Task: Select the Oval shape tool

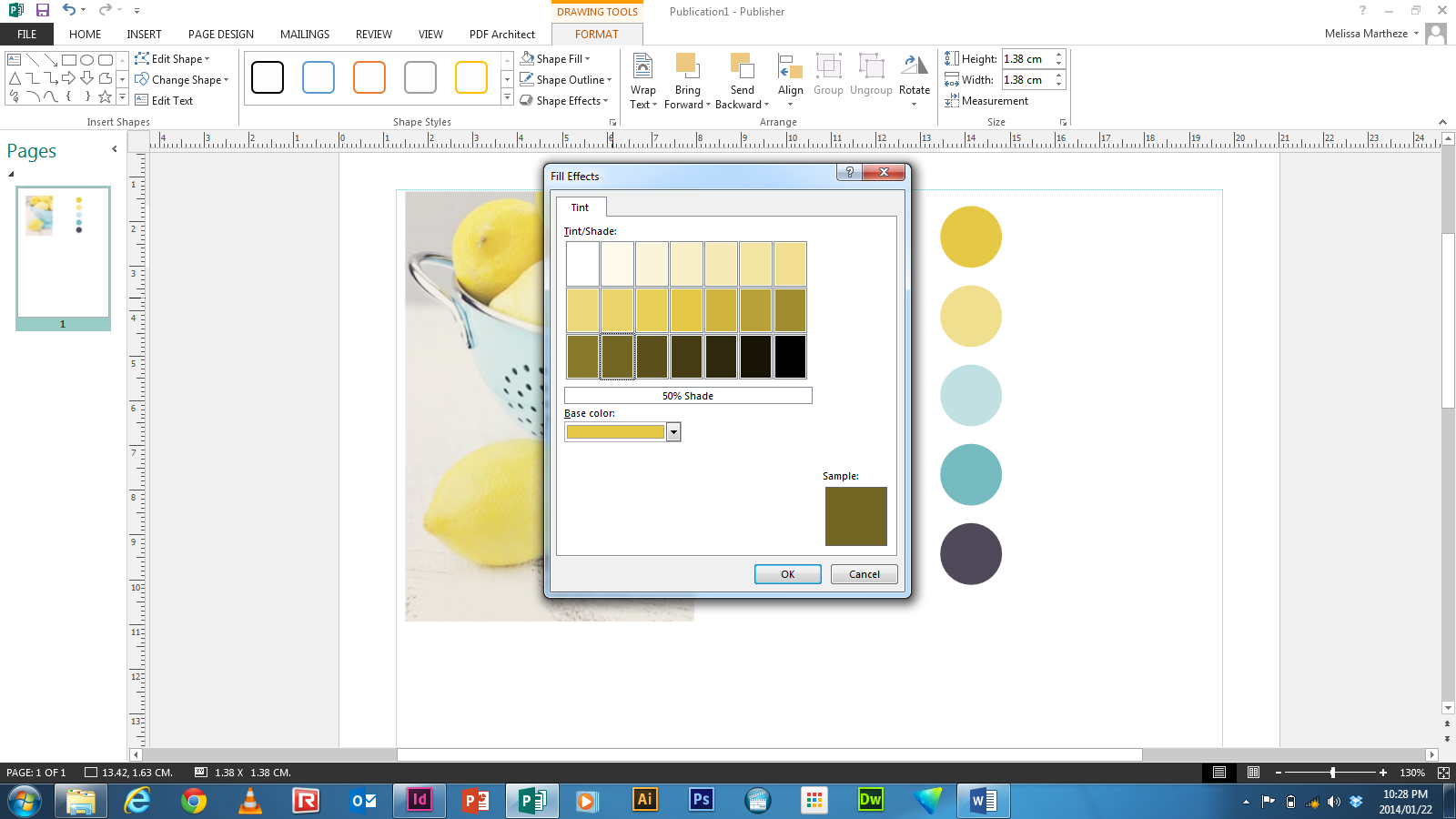Action: pyautogui.click(x=86, y=58)
